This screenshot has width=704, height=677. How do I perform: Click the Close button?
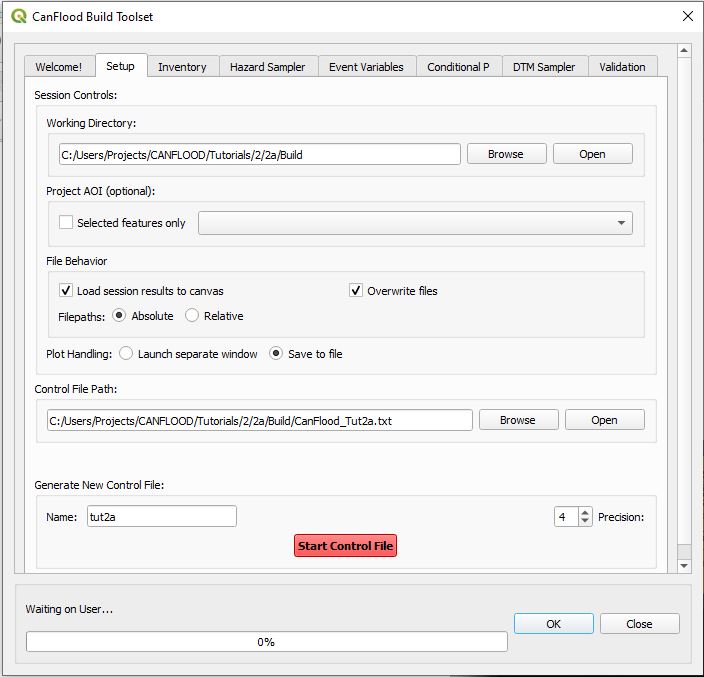point(639,624)
